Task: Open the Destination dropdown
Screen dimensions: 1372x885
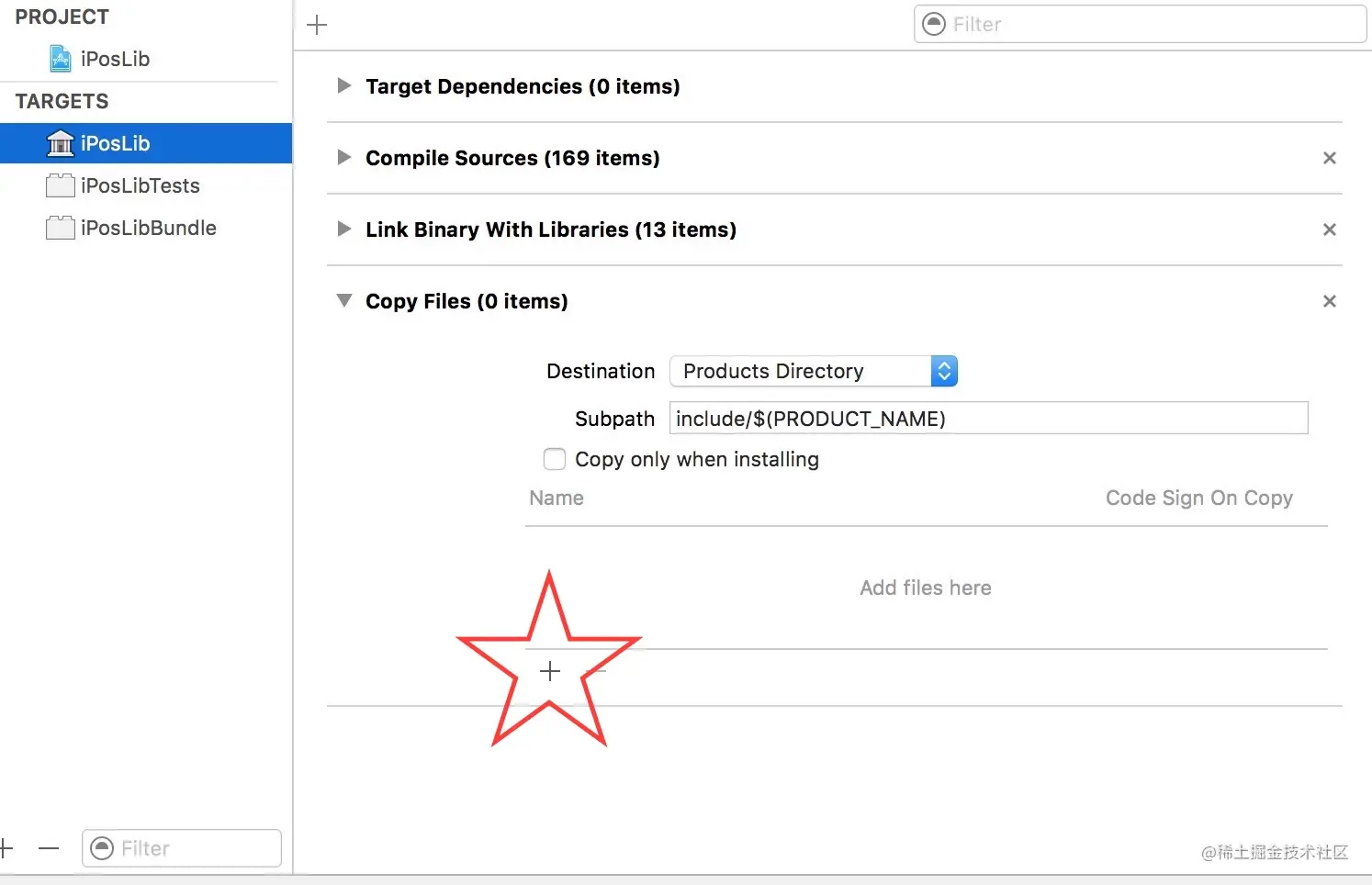Action: pyautogui.click(x=814, y=371)
